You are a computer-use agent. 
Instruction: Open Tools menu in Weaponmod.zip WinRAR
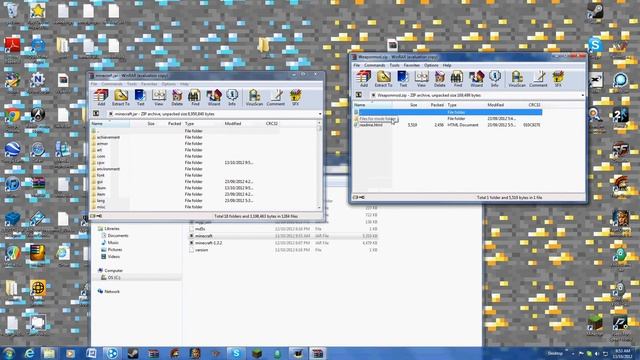(x=394, y=65)
